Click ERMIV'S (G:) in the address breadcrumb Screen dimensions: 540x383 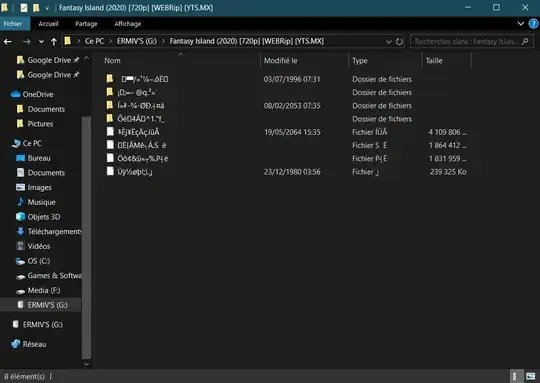point(136,41)
